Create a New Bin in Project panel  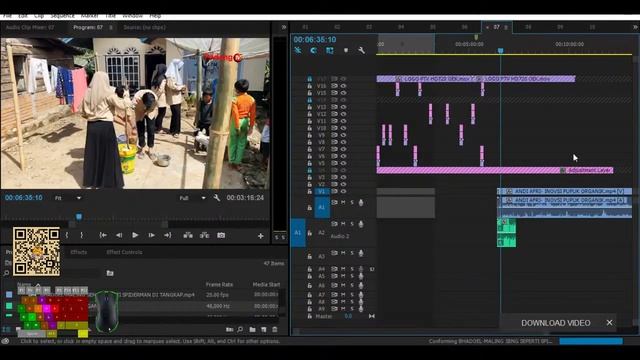click(x=252, y=329)
